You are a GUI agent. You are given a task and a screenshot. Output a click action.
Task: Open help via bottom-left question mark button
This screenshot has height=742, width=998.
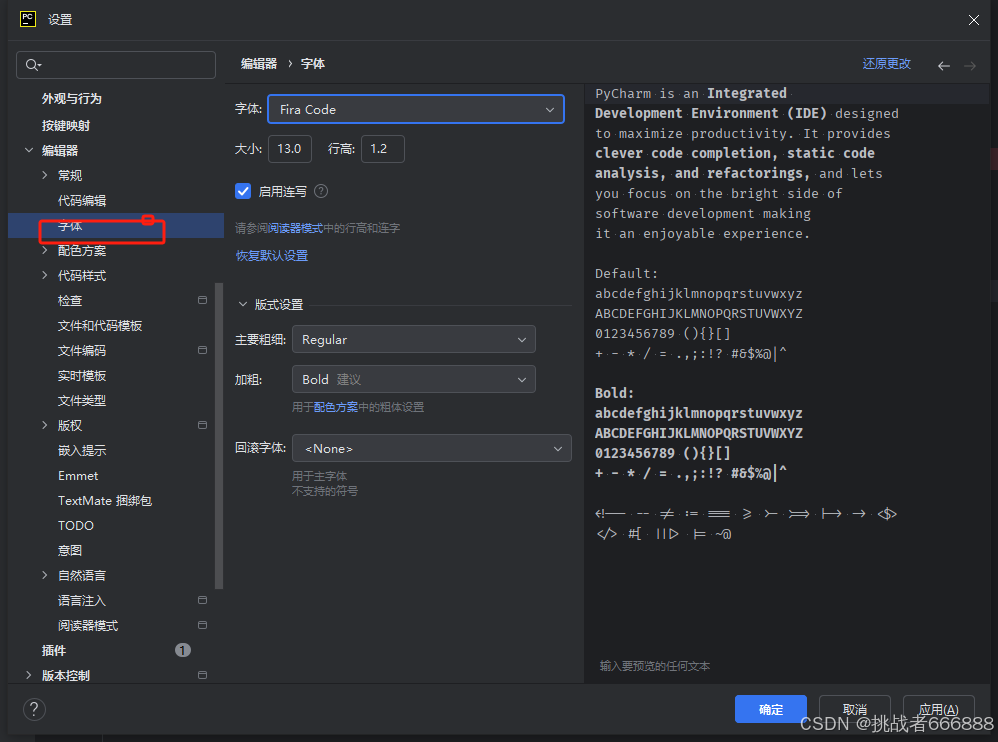34,709
